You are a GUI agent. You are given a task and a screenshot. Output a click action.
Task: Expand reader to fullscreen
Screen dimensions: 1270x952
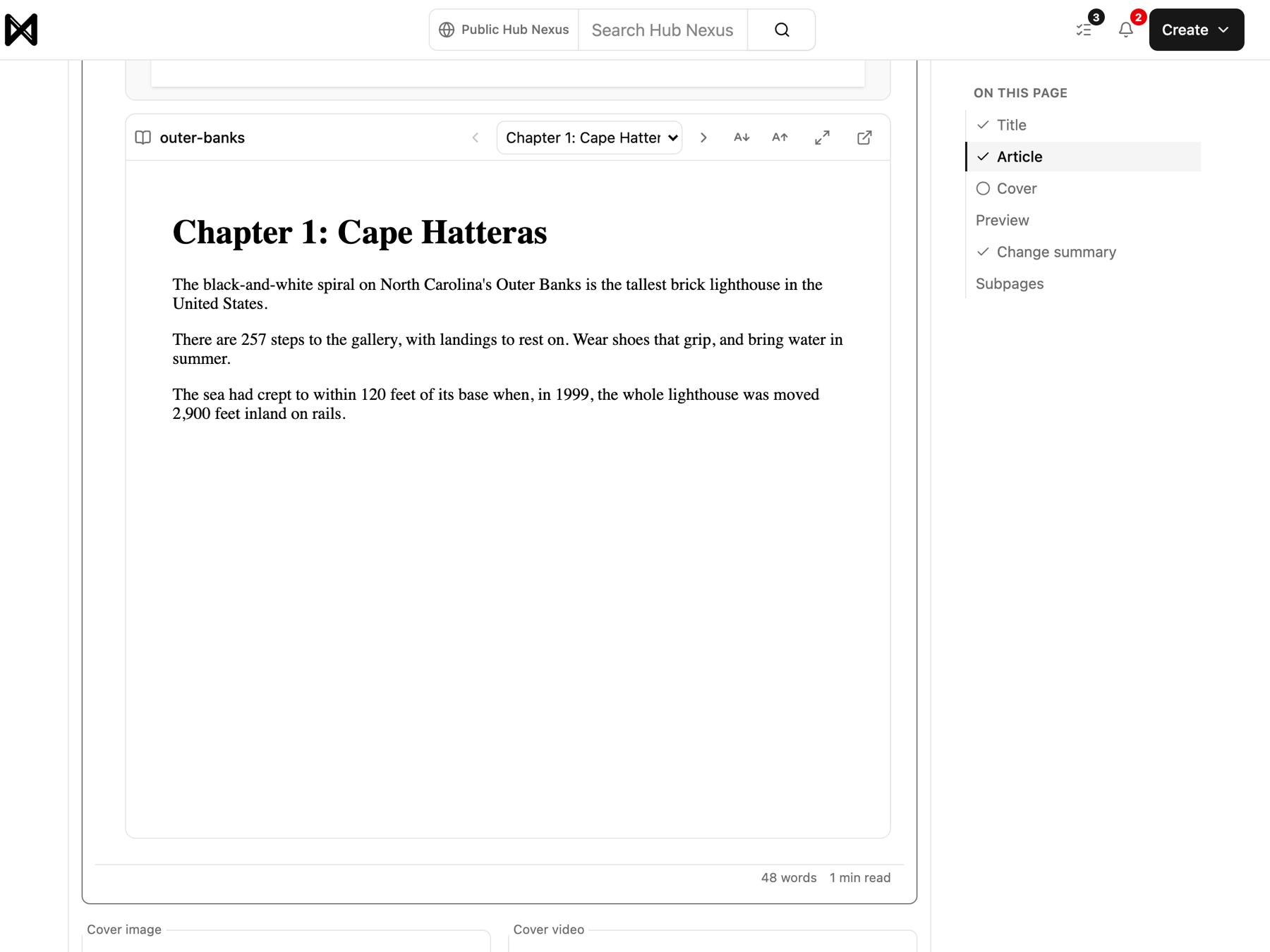click(822, 138)
